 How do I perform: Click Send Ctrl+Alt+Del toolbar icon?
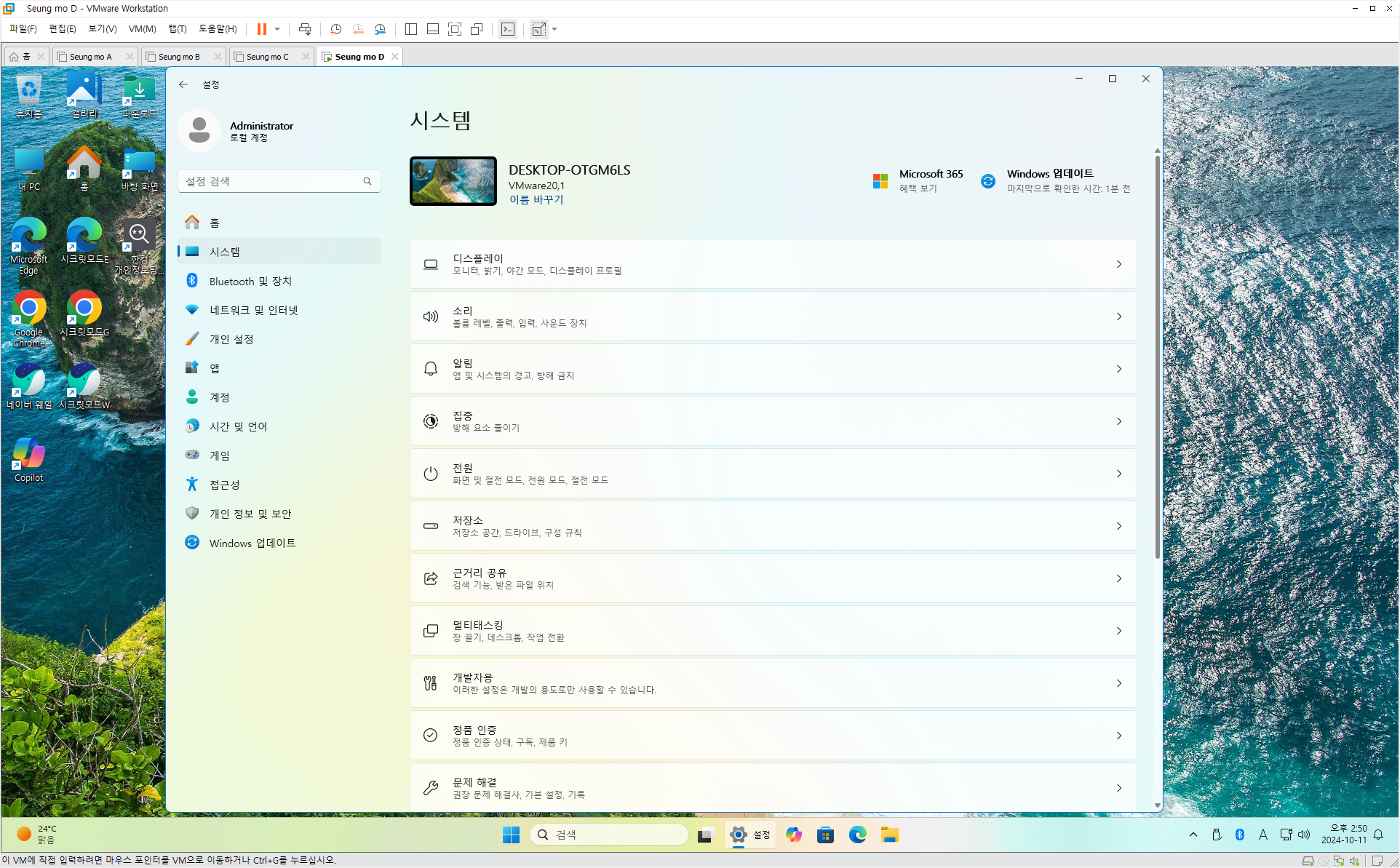click(x=305, y=29)
